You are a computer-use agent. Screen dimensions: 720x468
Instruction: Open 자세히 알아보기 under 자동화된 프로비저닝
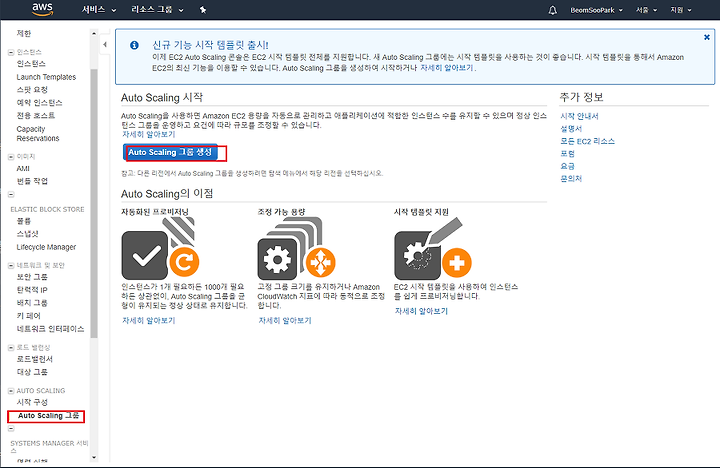point(148,320)
